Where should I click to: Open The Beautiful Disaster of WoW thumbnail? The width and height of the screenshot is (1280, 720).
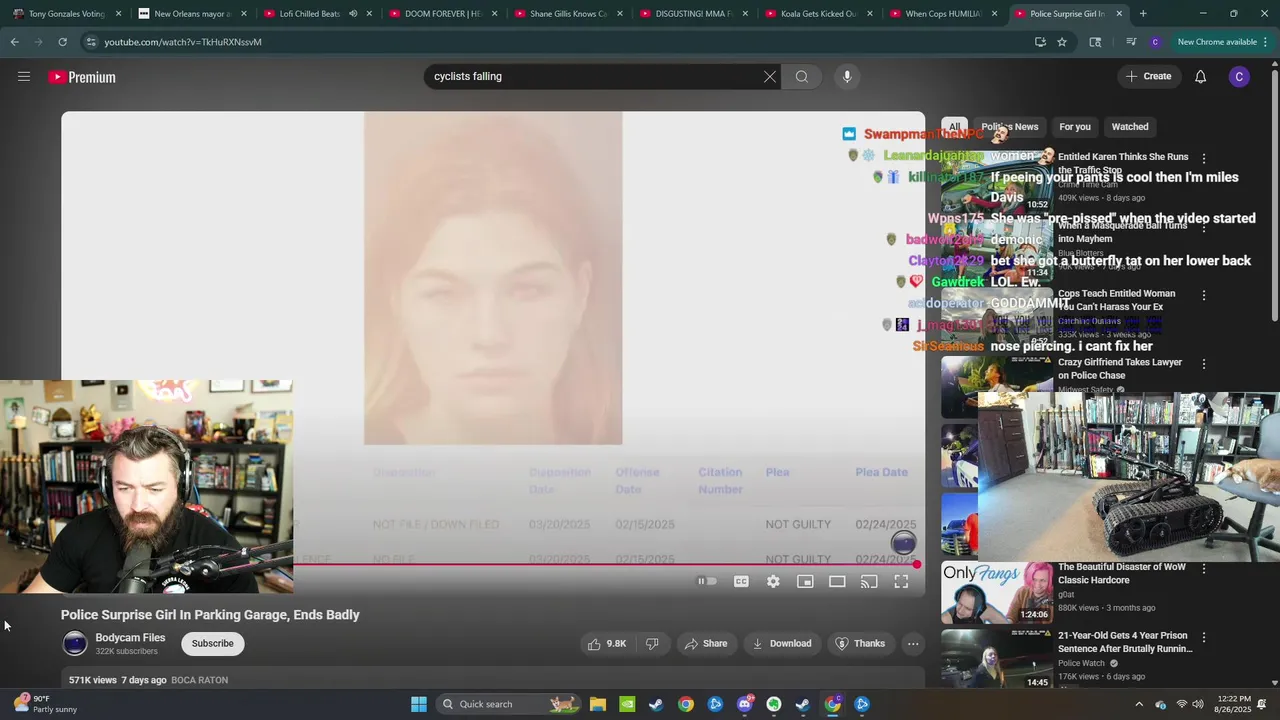coord(997,592)
